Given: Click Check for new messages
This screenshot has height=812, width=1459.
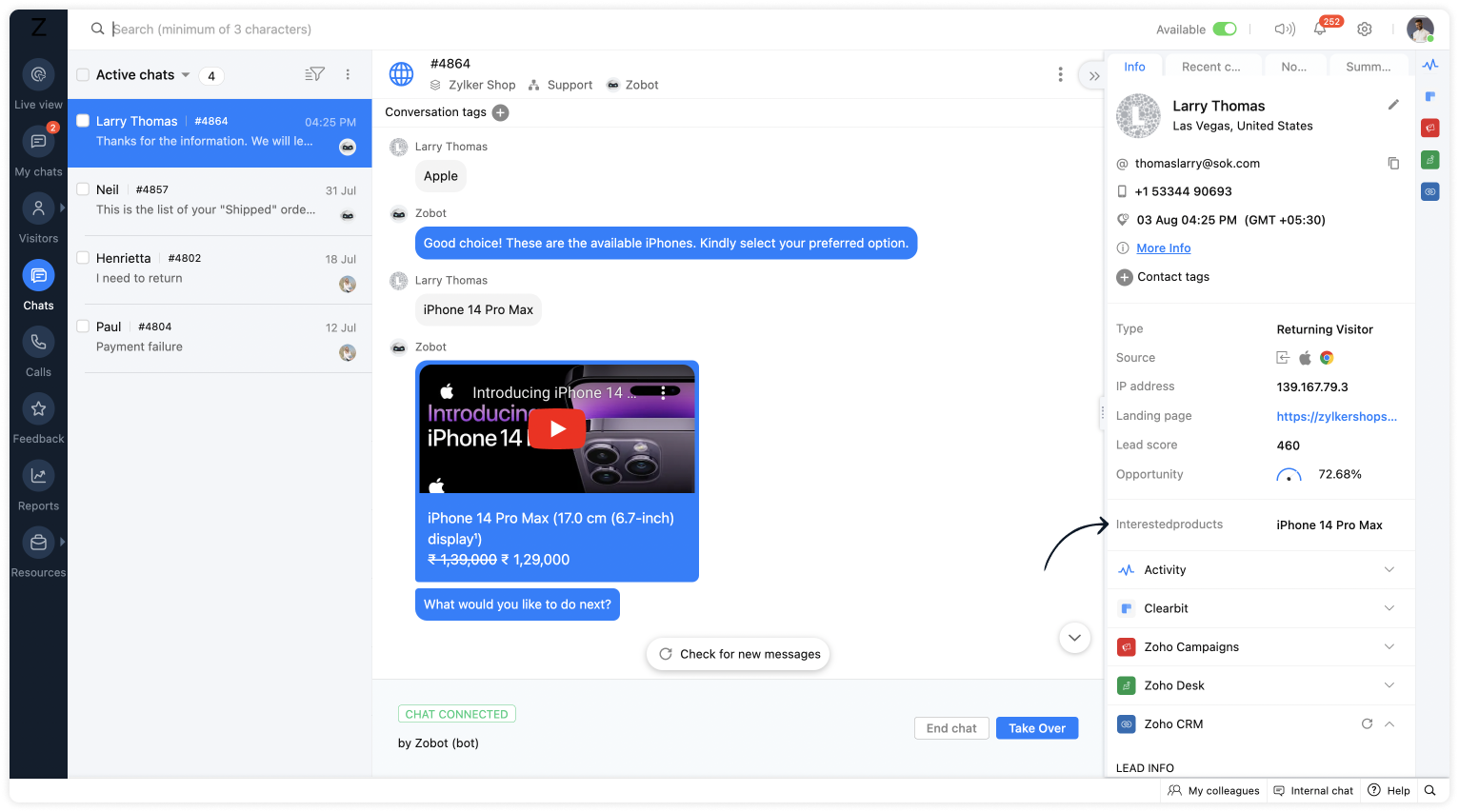Looking at the screenshot, I should click(738, 654).
